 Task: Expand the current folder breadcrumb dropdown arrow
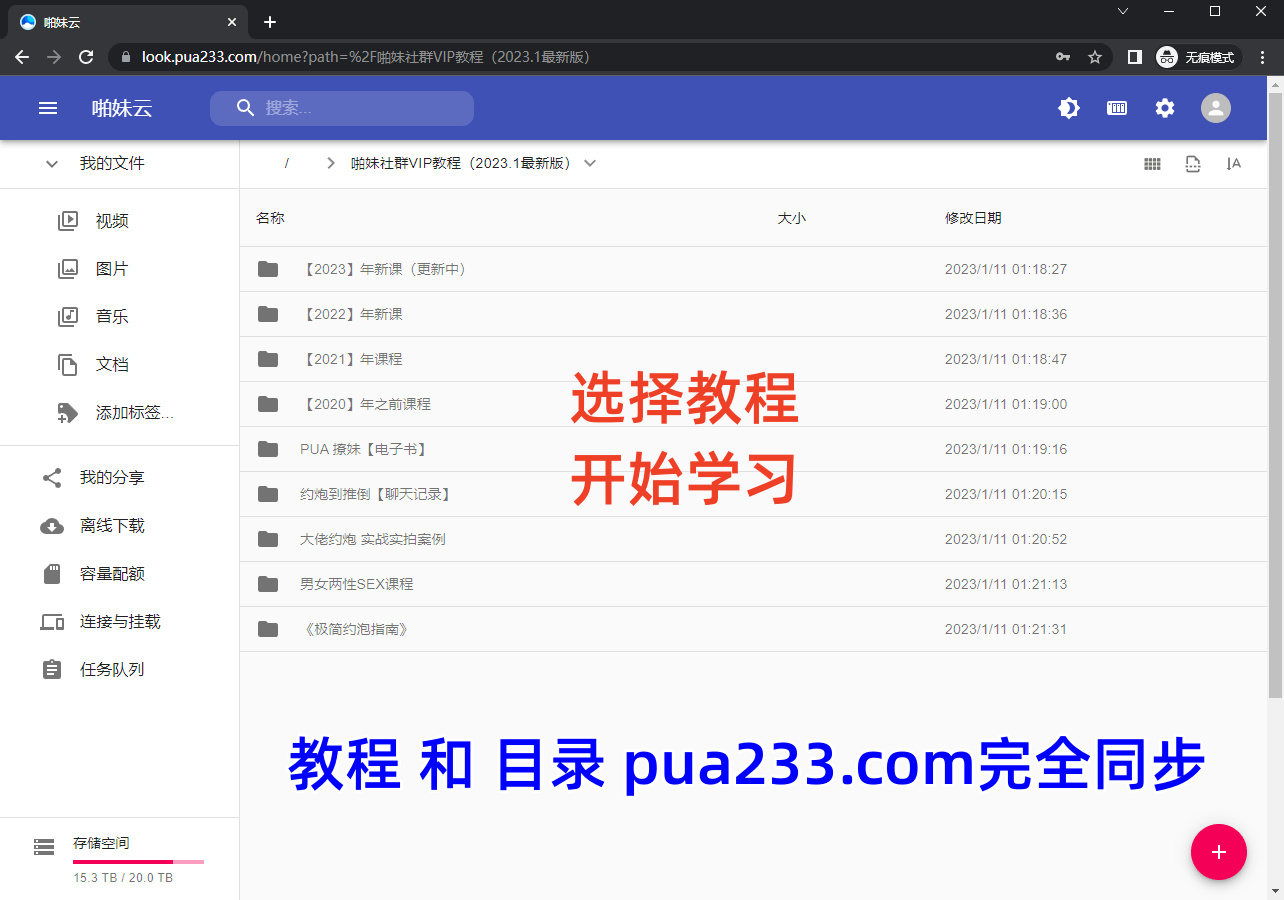pos(590,163)
